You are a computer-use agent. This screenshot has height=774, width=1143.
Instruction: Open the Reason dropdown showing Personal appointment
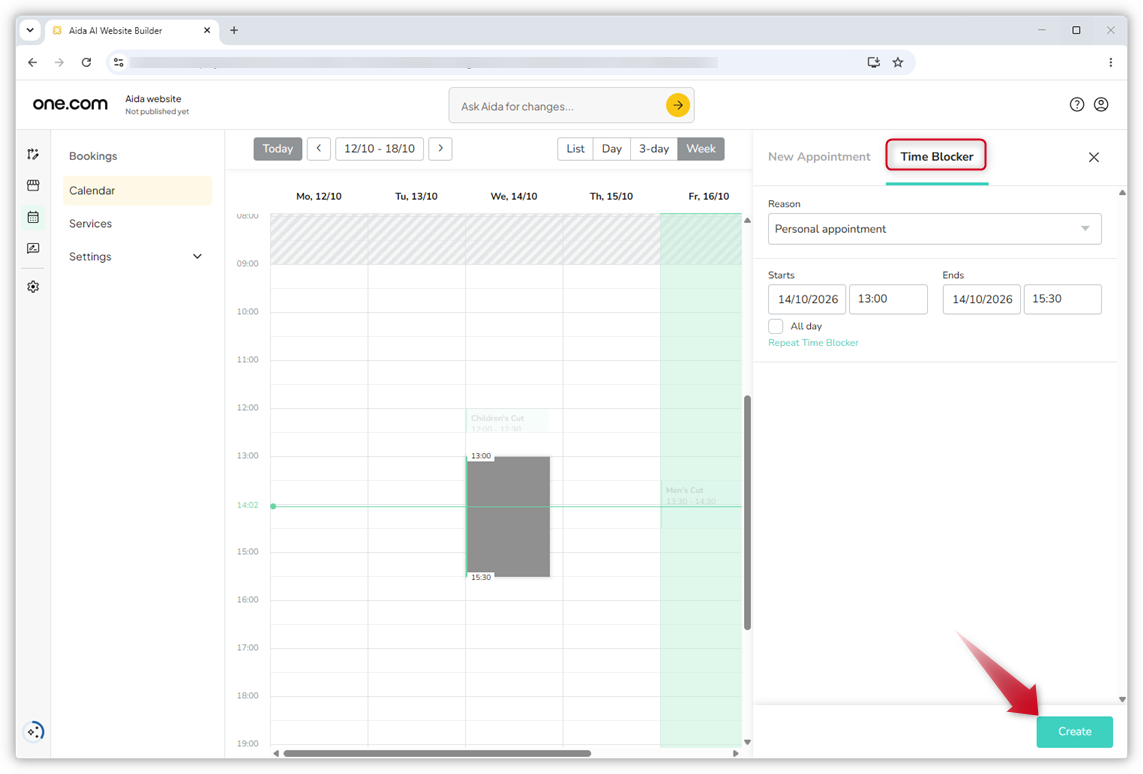point(934,229)
